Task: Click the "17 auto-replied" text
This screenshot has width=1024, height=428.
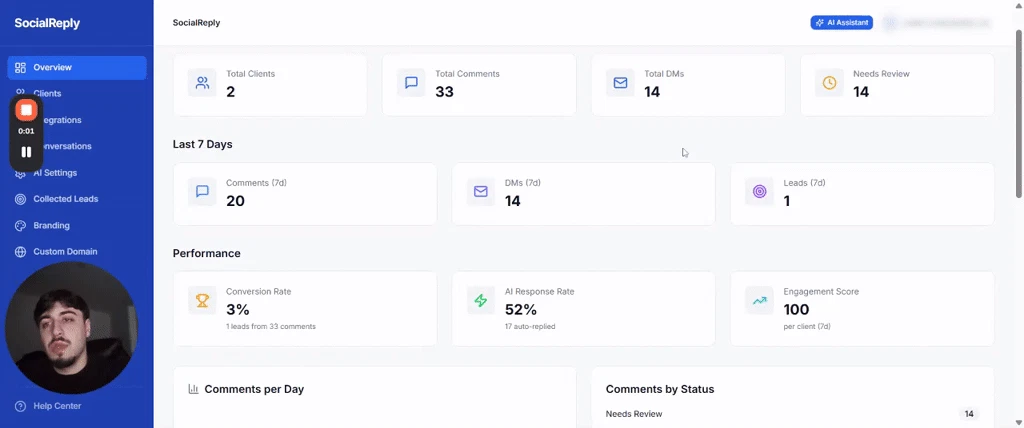Action: click(530, 326)
